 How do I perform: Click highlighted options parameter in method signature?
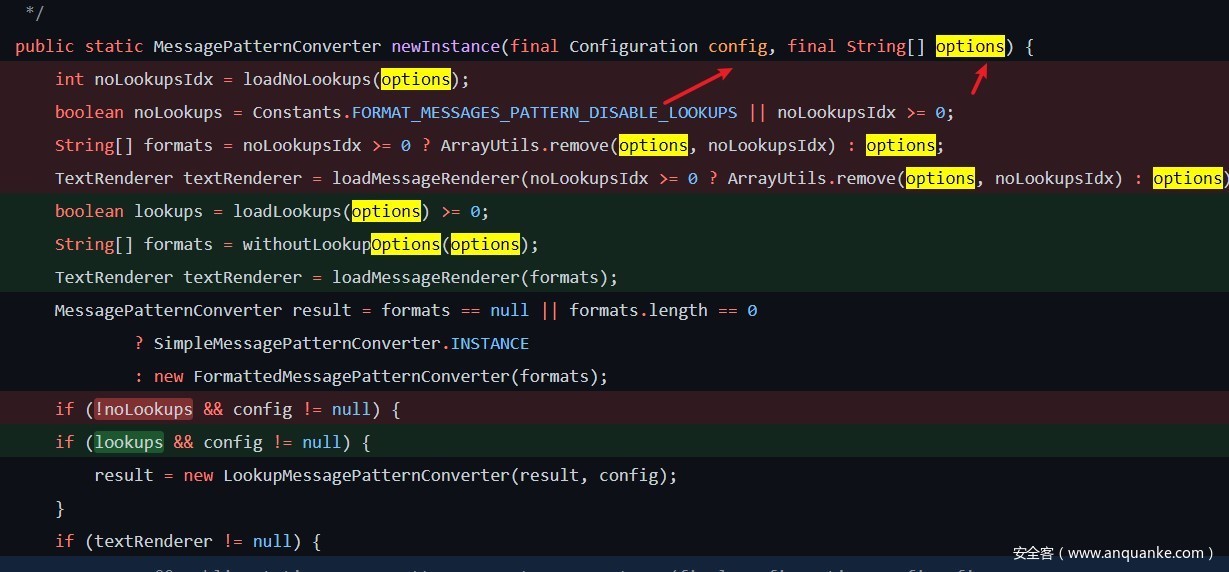970,46
